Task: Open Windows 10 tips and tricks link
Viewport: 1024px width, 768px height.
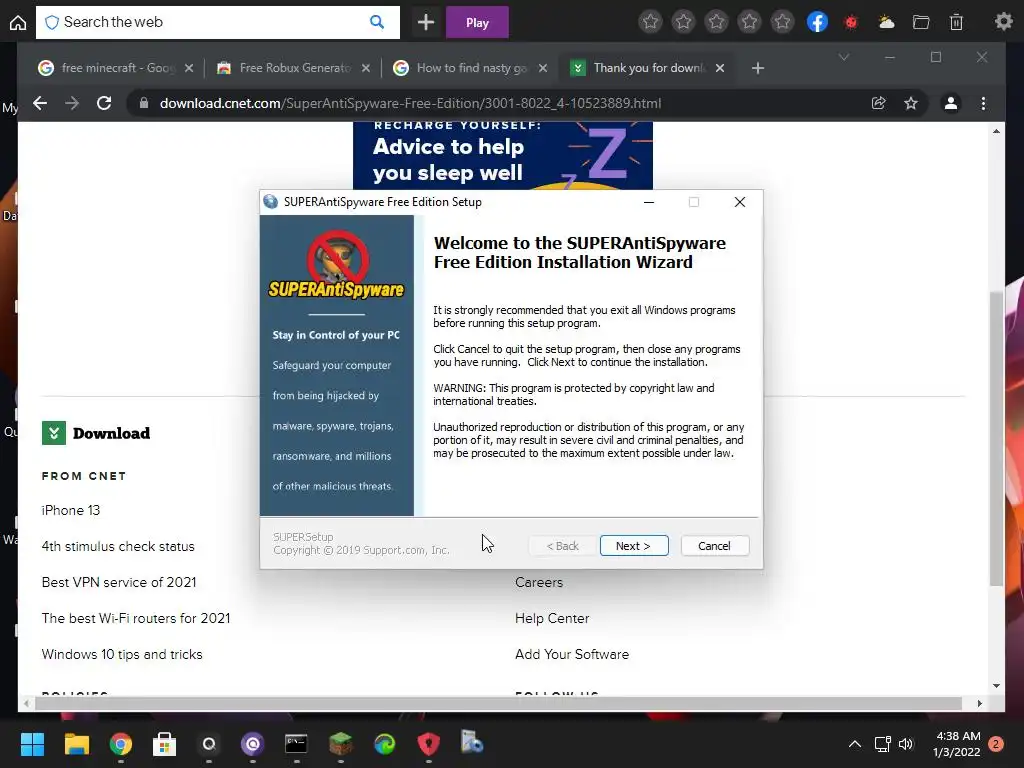Action: tap(122, 654)
